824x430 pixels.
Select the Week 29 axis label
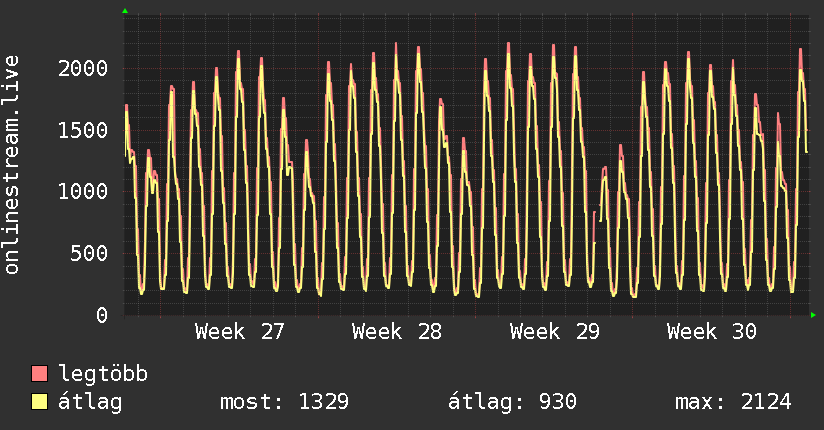point(554,332)
